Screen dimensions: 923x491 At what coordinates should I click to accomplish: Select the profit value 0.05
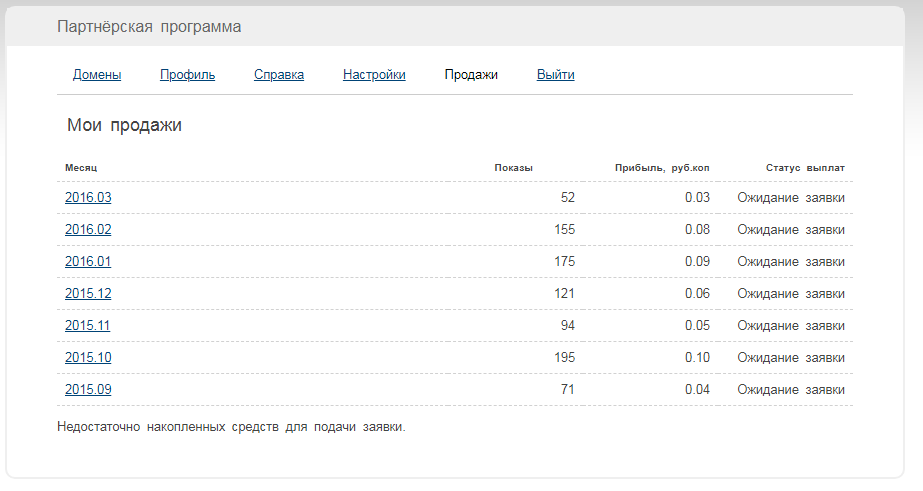point(698,325)
